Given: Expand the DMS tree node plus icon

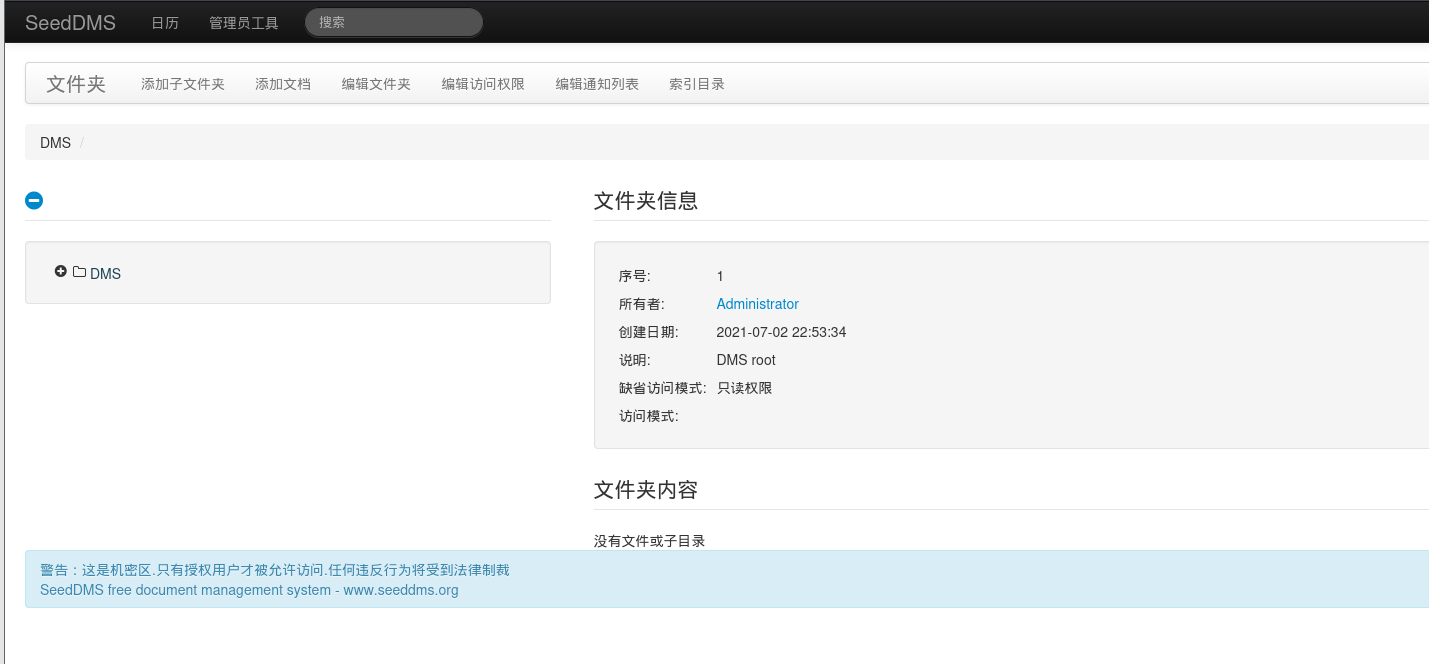Looking at the screenshot, I should click(61, 271).
